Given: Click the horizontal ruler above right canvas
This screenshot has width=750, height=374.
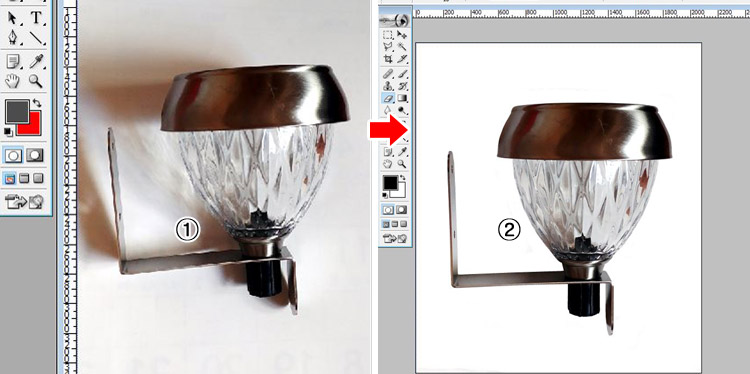Looking at the screenshot, I should tap(581, 13).
